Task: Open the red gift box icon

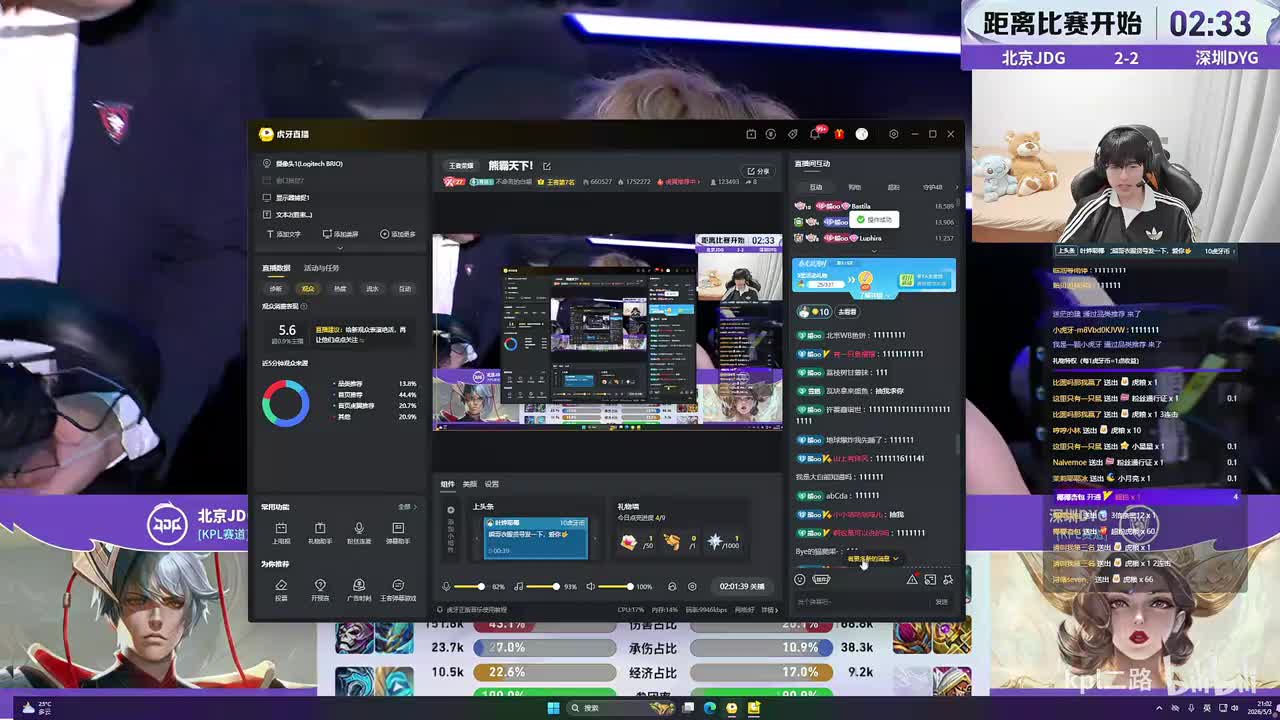Action: coord(839,134)
